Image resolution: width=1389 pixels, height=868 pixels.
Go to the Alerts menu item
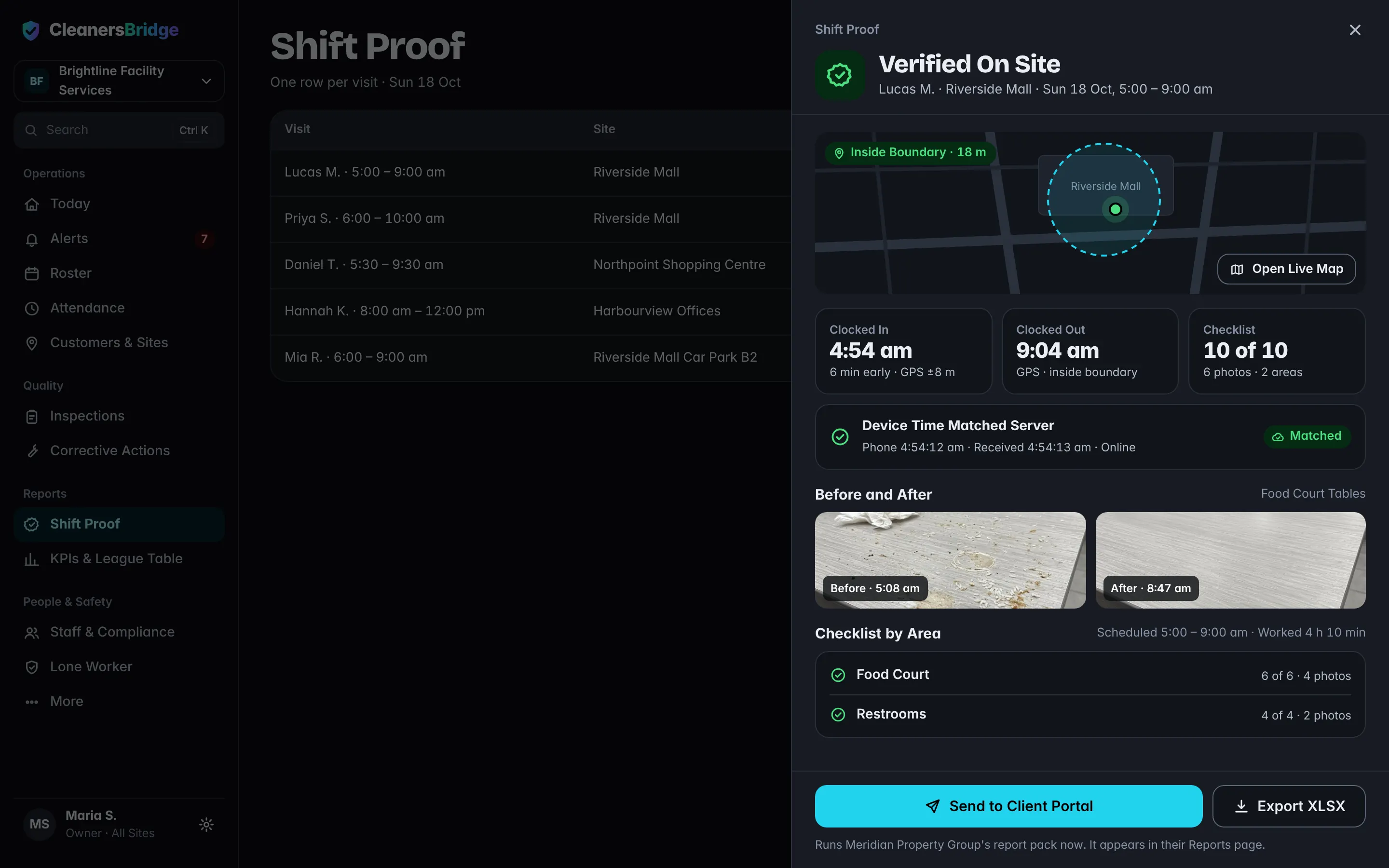coord(119,239)
